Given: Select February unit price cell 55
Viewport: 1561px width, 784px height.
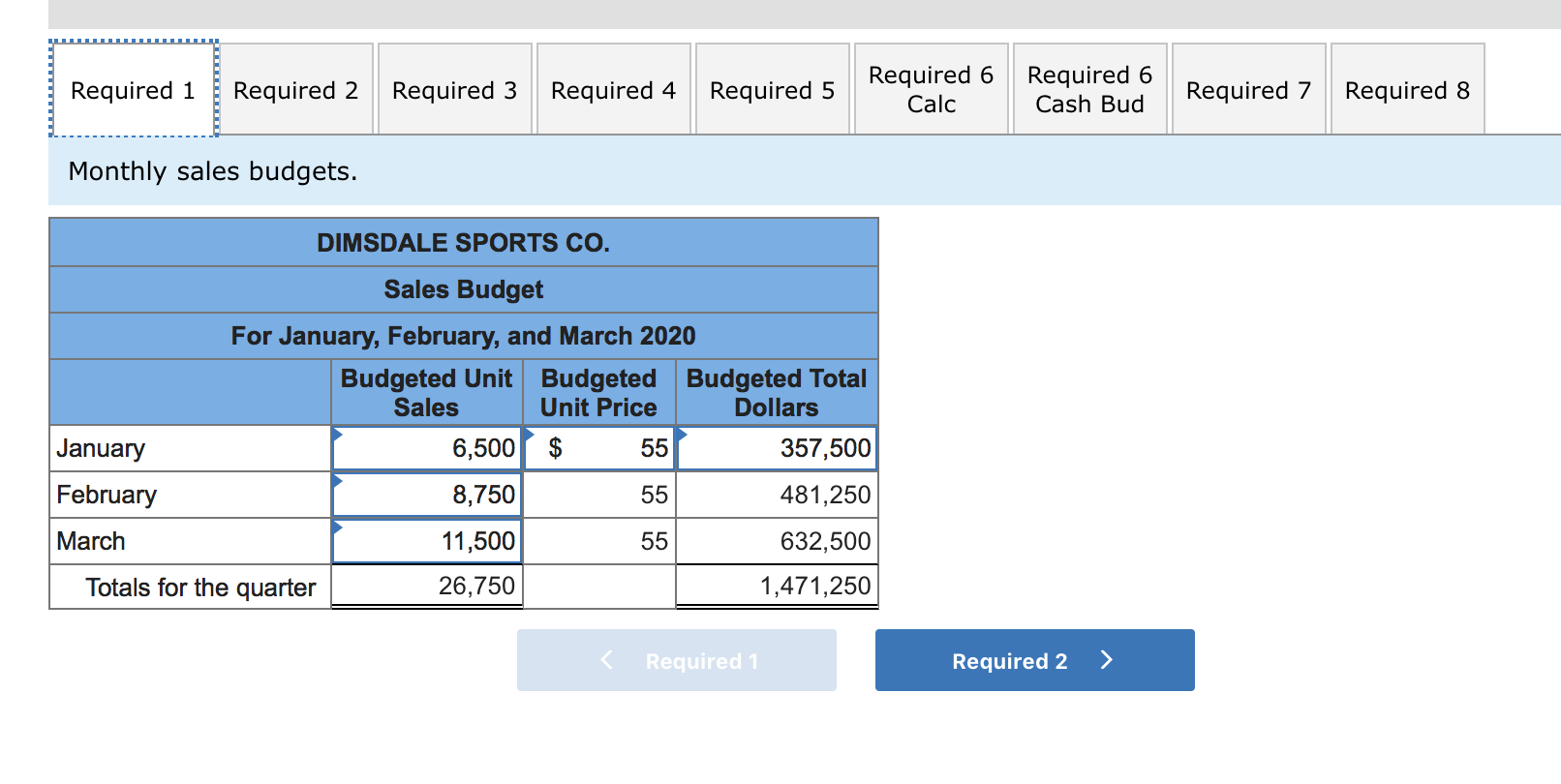Looking at the screenshot, I should coord(599,495).
